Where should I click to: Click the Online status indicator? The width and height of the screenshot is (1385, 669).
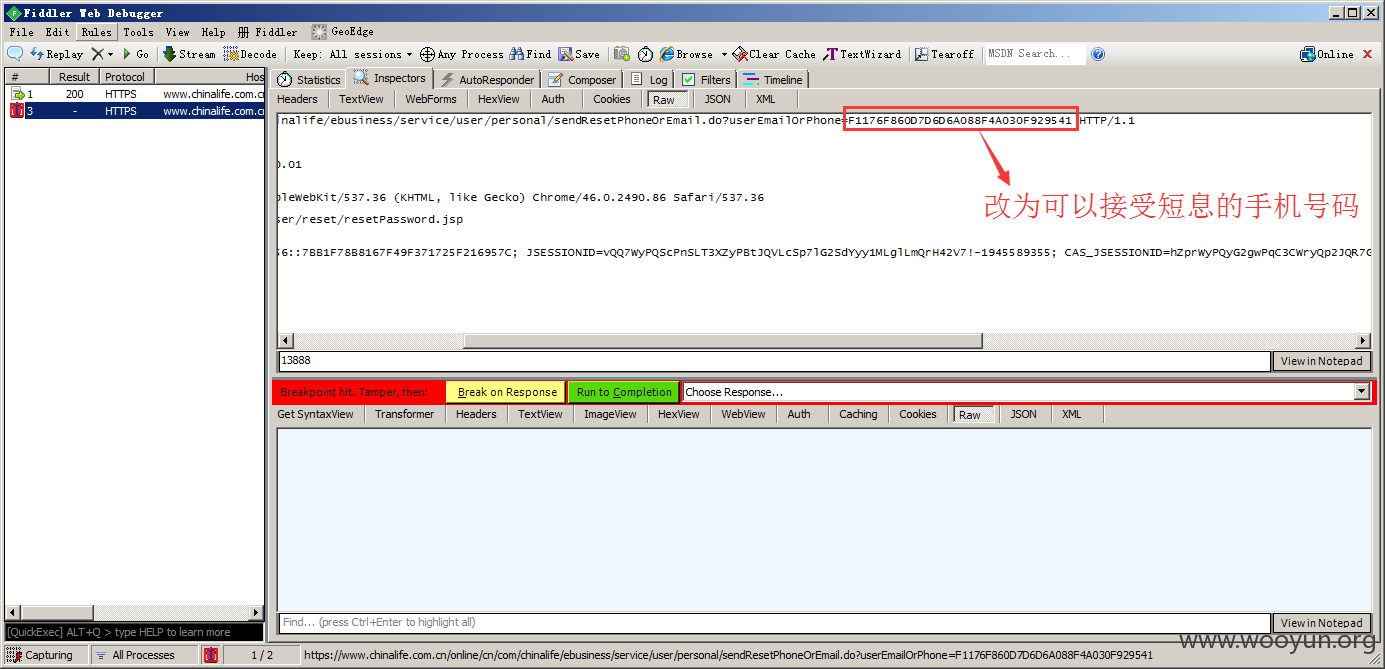[1327, 54]
